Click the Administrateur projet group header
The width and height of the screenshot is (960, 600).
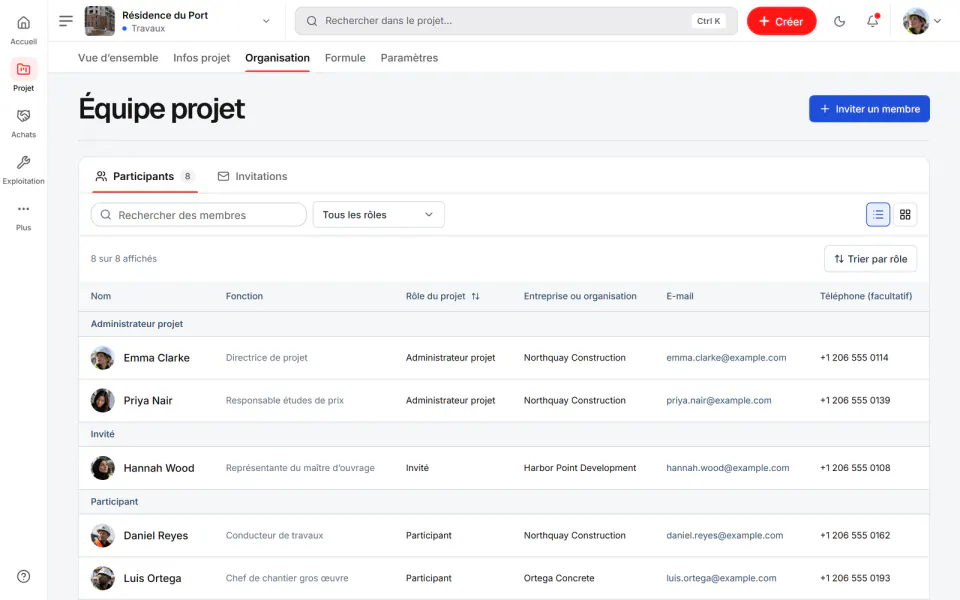tap(503, 324)
